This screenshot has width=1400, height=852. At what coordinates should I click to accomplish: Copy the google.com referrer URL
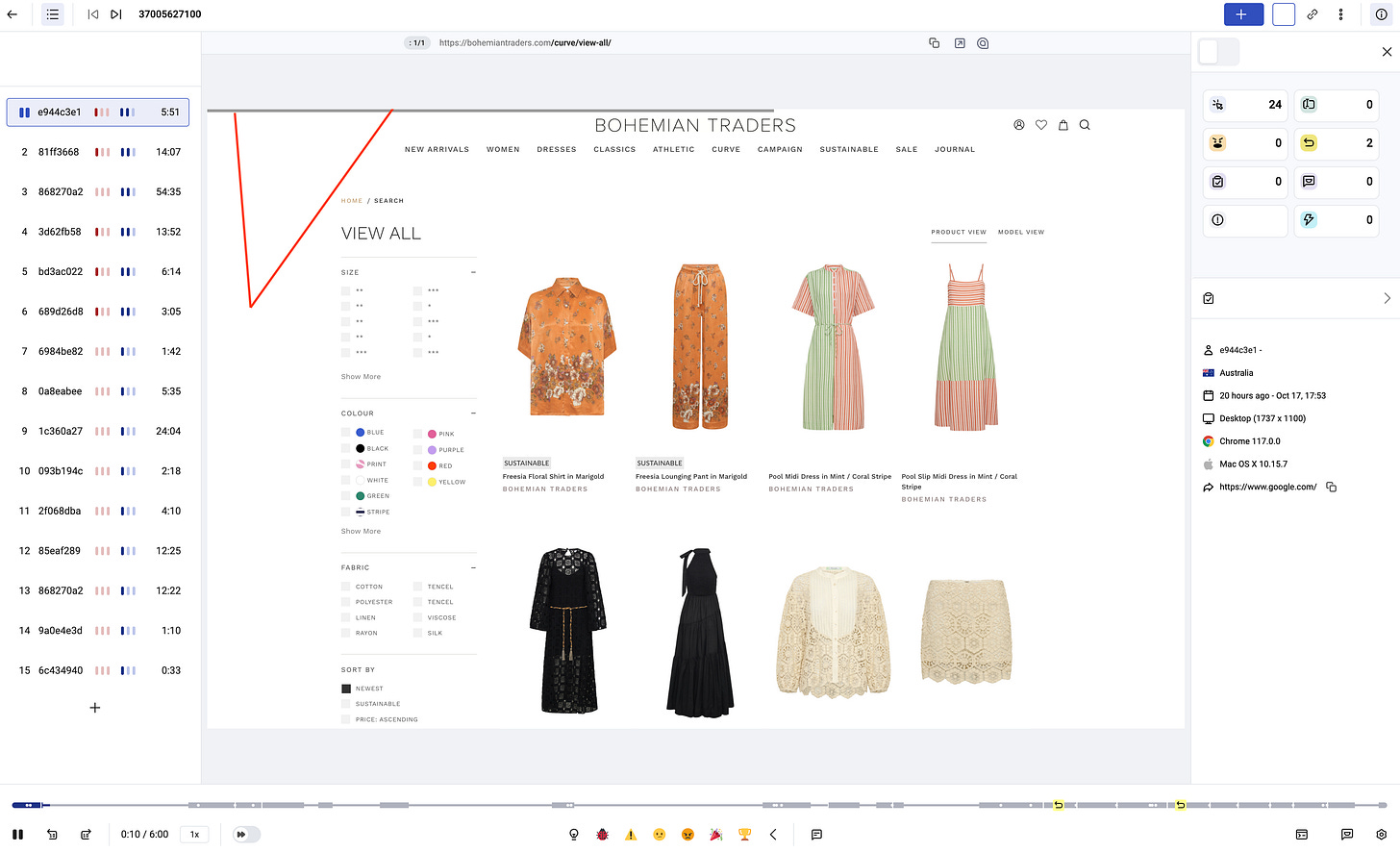point(1331,488)
